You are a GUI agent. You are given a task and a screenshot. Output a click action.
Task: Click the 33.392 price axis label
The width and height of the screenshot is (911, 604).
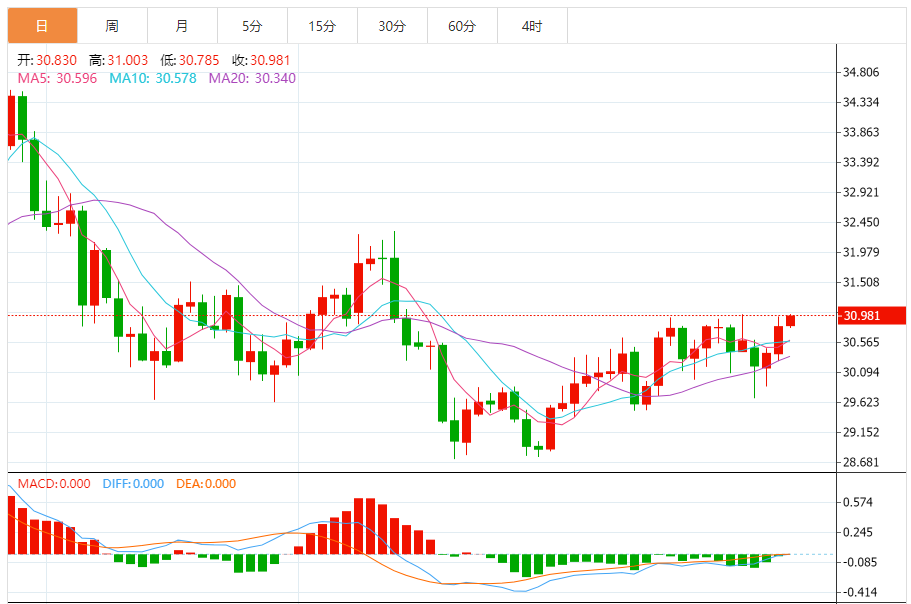click(x=861, y=162)
